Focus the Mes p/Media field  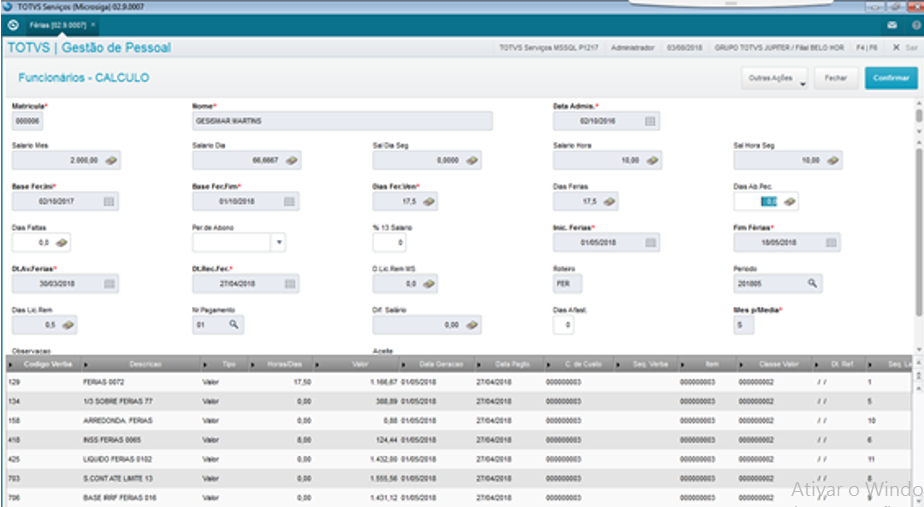[744, 325]
